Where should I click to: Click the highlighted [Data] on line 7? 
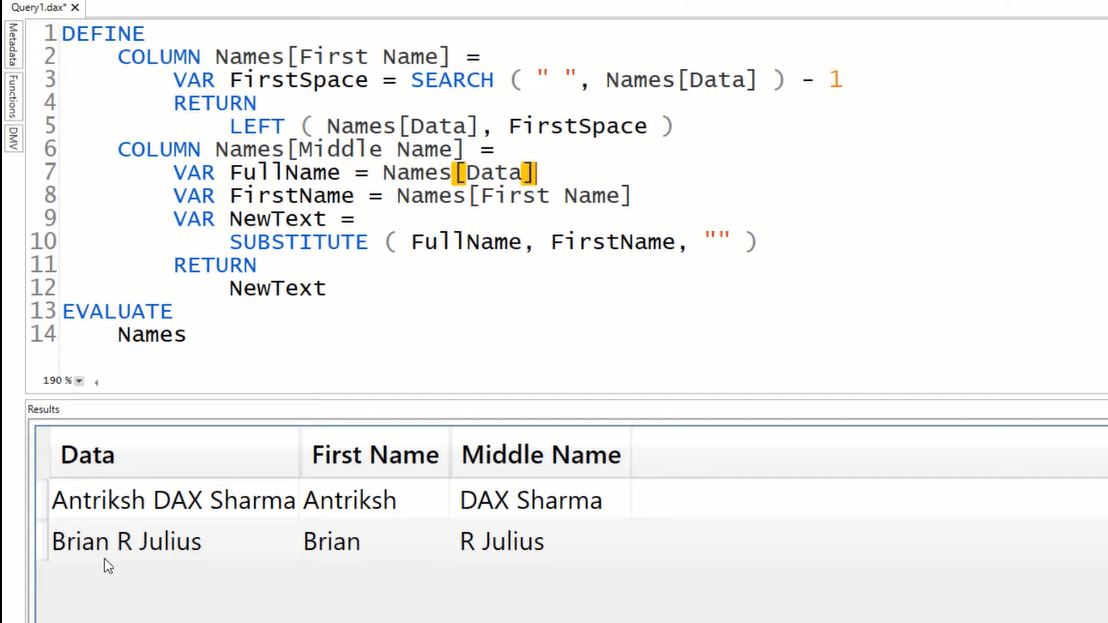tap(493, 172)
